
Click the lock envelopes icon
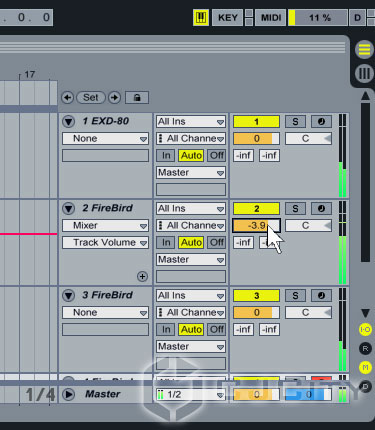(x=137, y=98)
